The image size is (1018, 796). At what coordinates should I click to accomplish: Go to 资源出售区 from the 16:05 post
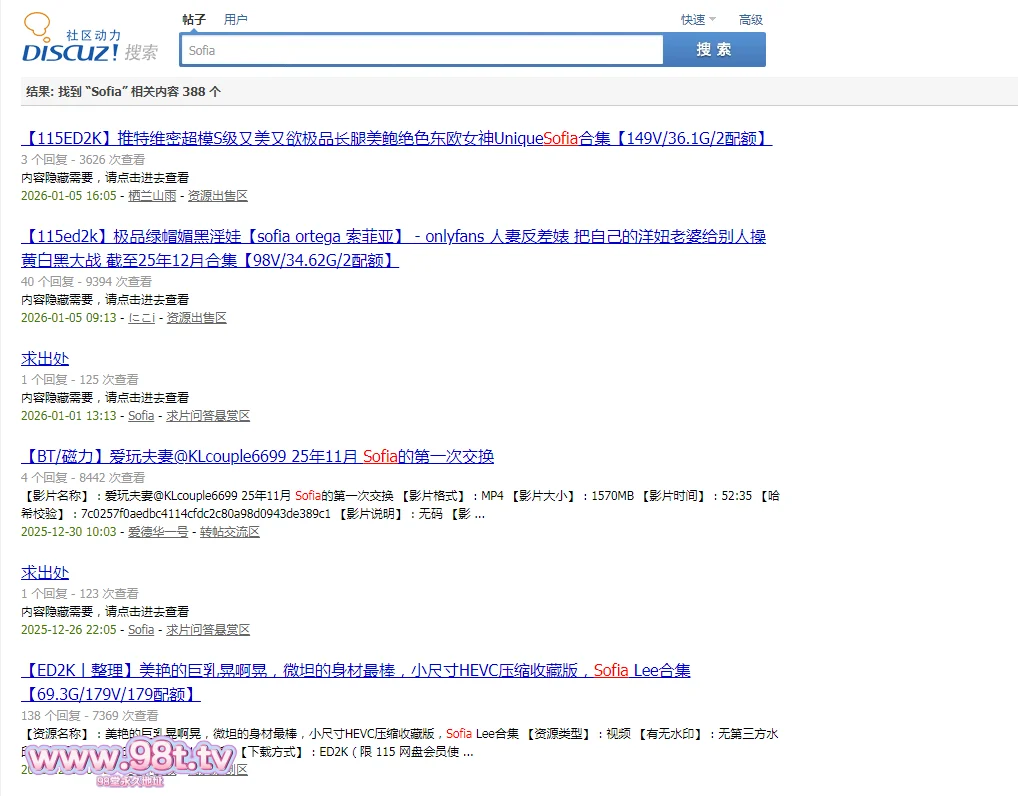coord(218,196)
